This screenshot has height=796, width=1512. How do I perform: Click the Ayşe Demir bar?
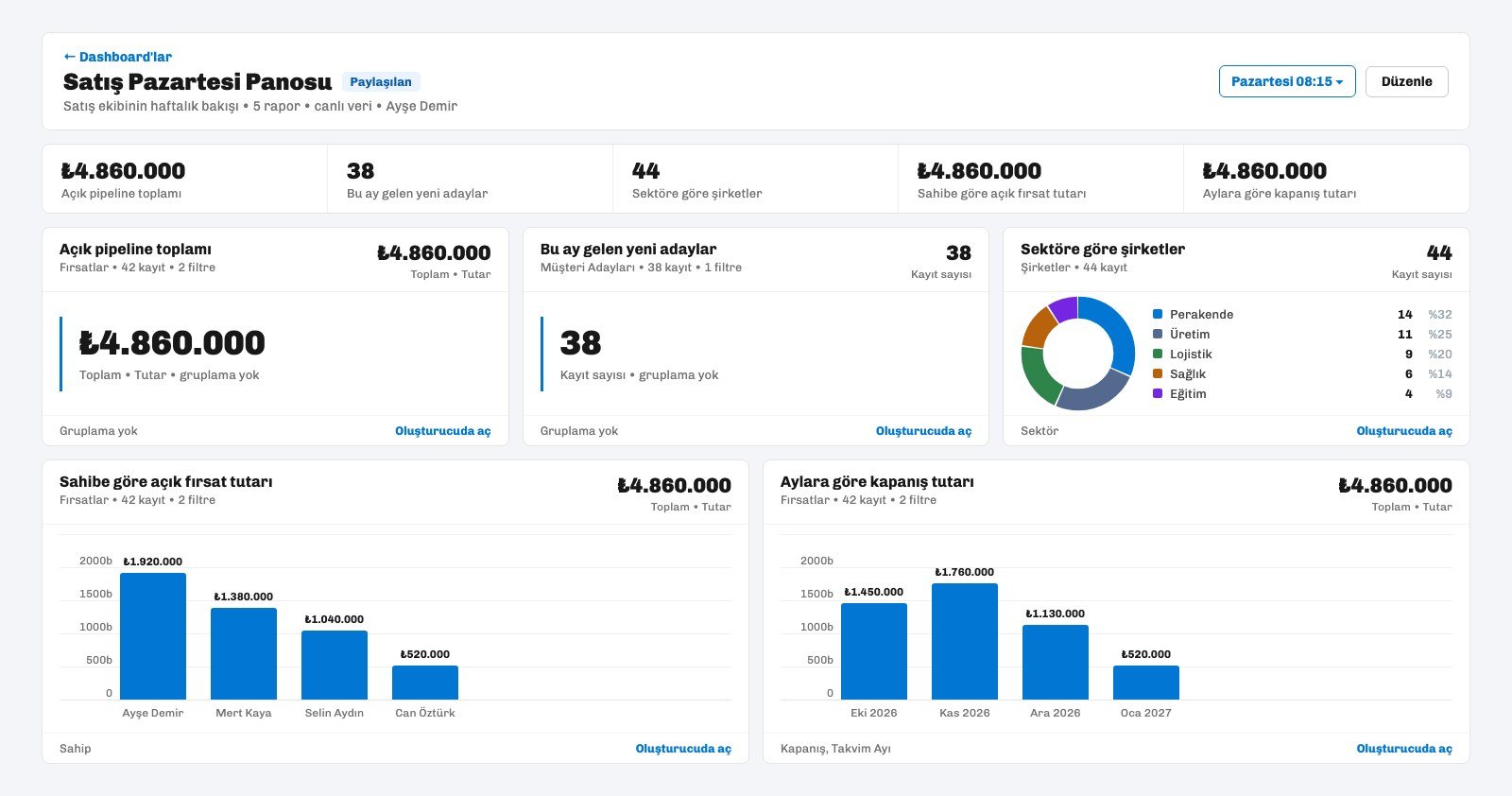153,636
